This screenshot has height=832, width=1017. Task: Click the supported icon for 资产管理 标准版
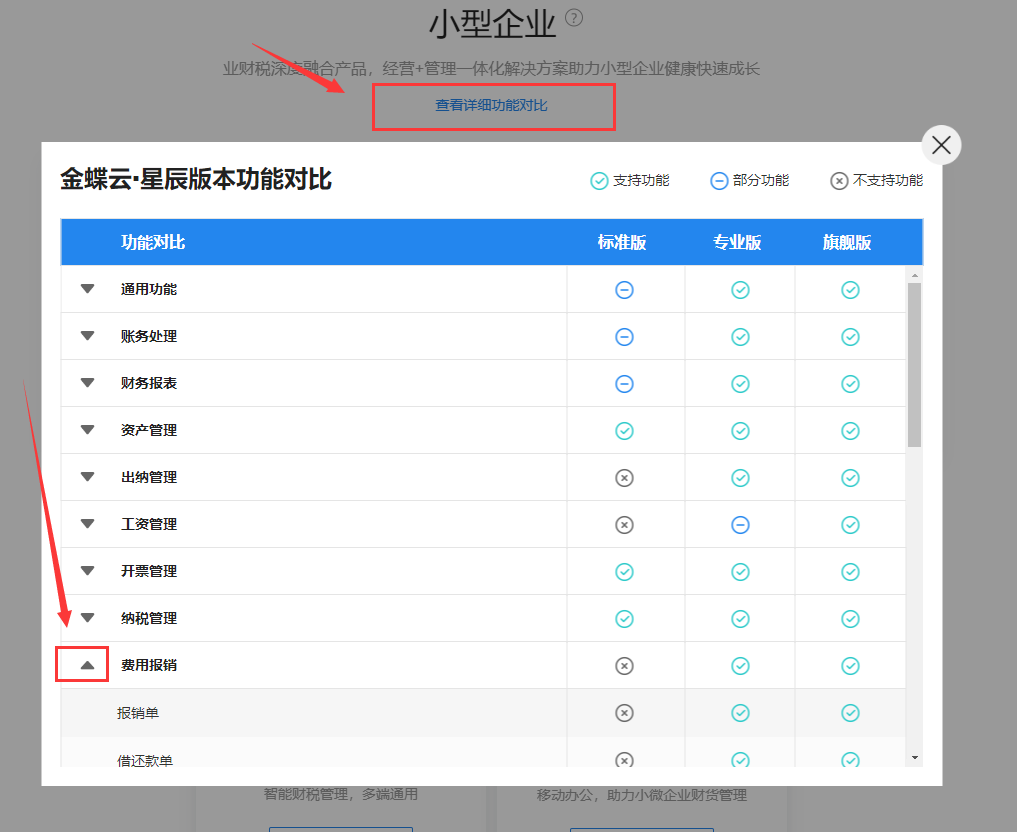pos(624,430)
